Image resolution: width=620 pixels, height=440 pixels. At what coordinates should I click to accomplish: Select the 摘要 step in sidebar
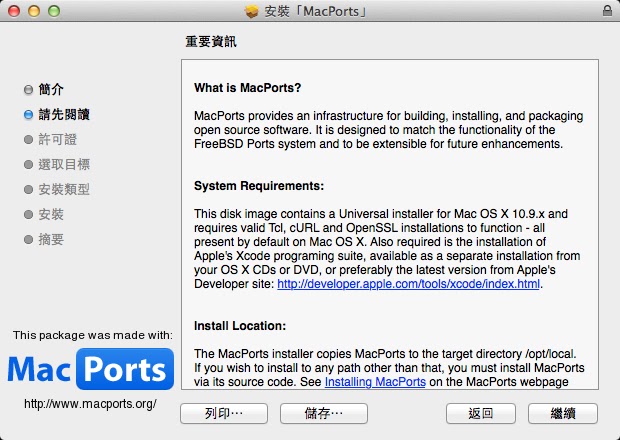51,239
